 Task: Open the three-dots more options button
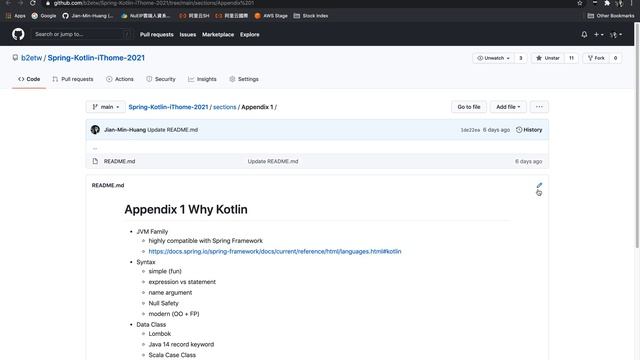pos(539,107)
